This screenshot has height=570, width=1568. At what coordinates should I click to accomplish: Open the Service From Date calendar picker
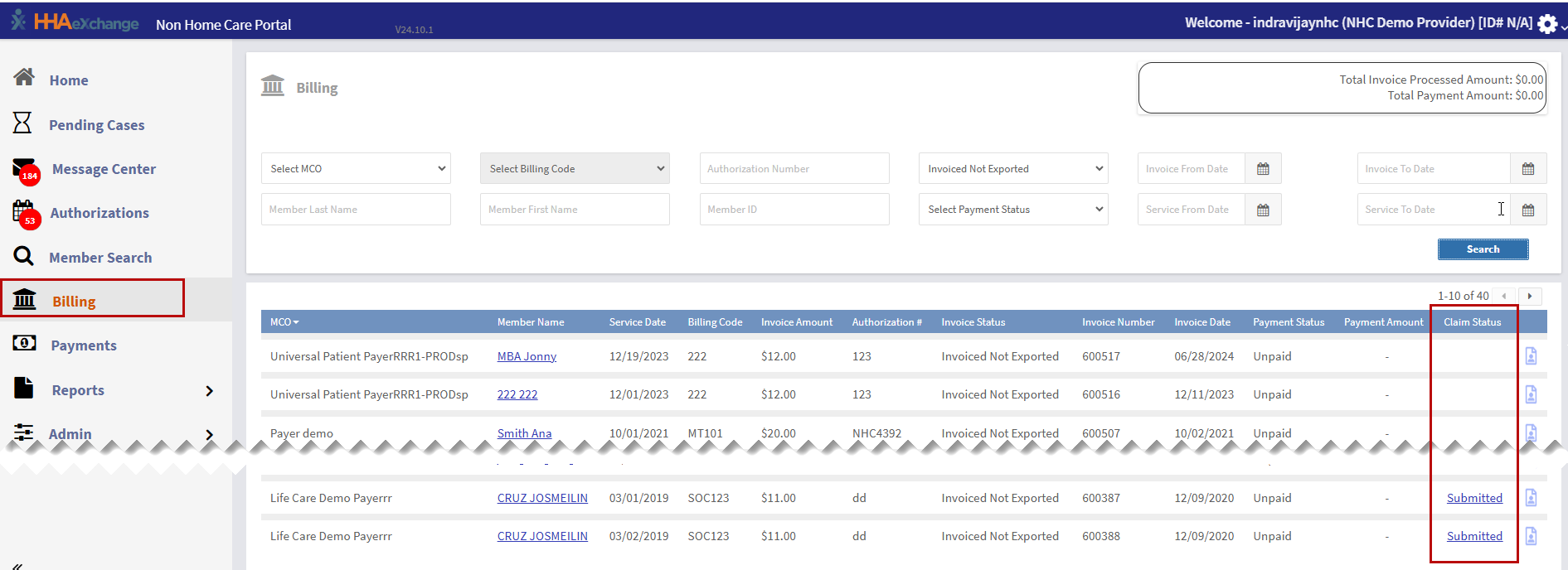coord(1263,210)
